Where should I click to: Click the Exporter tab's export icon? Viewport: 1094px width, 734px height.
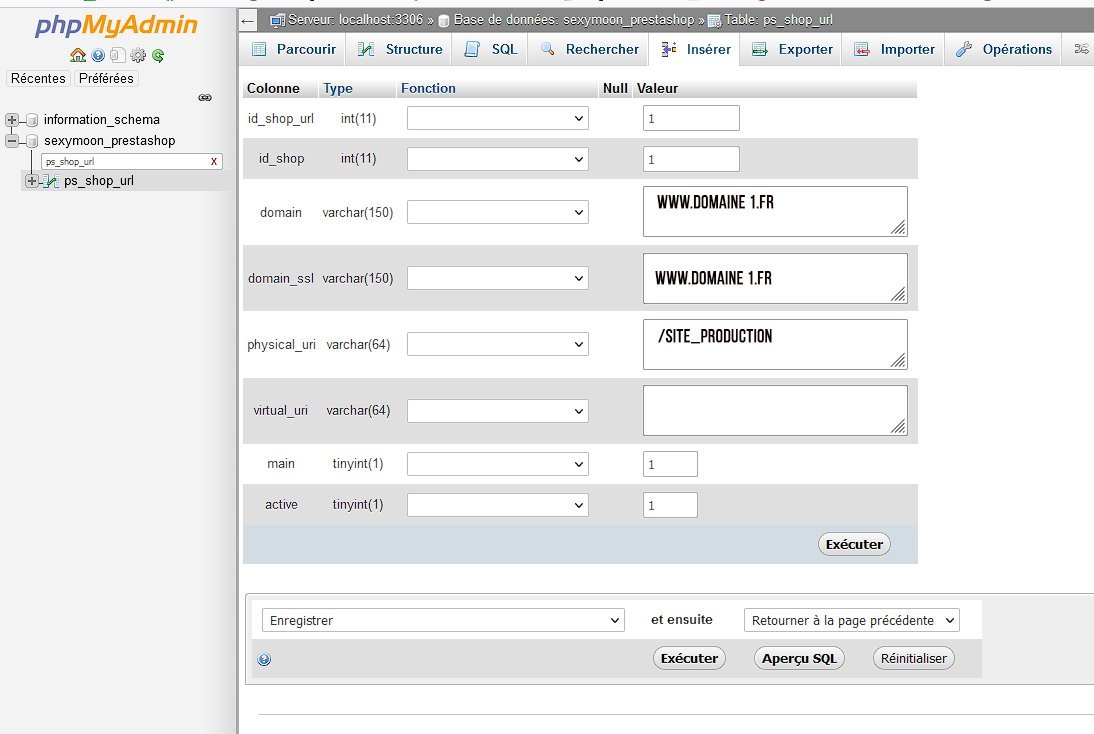[x=760, y=49]
